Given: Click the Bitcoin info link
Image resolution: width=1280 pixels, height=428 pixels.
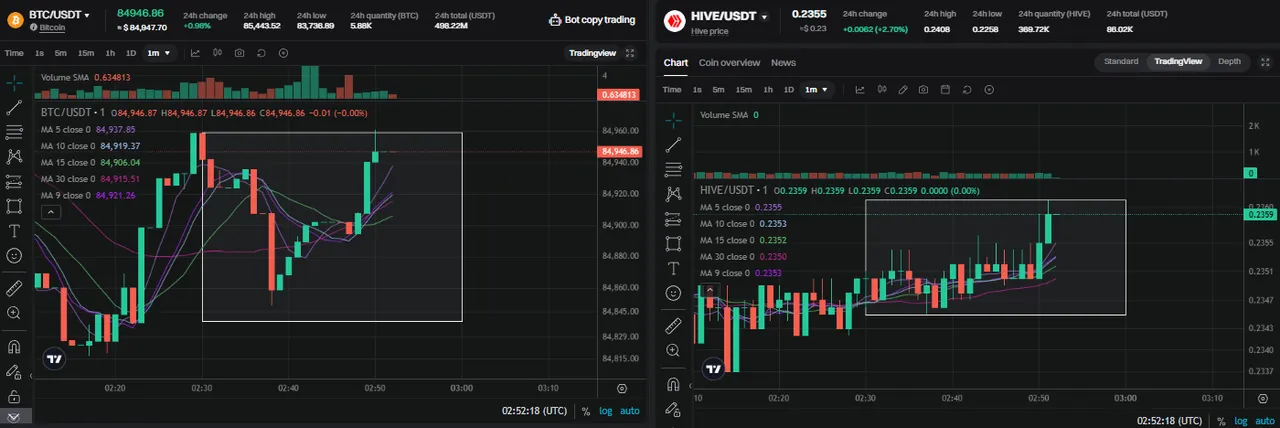Looking at the screenshot, I should 52,28.
